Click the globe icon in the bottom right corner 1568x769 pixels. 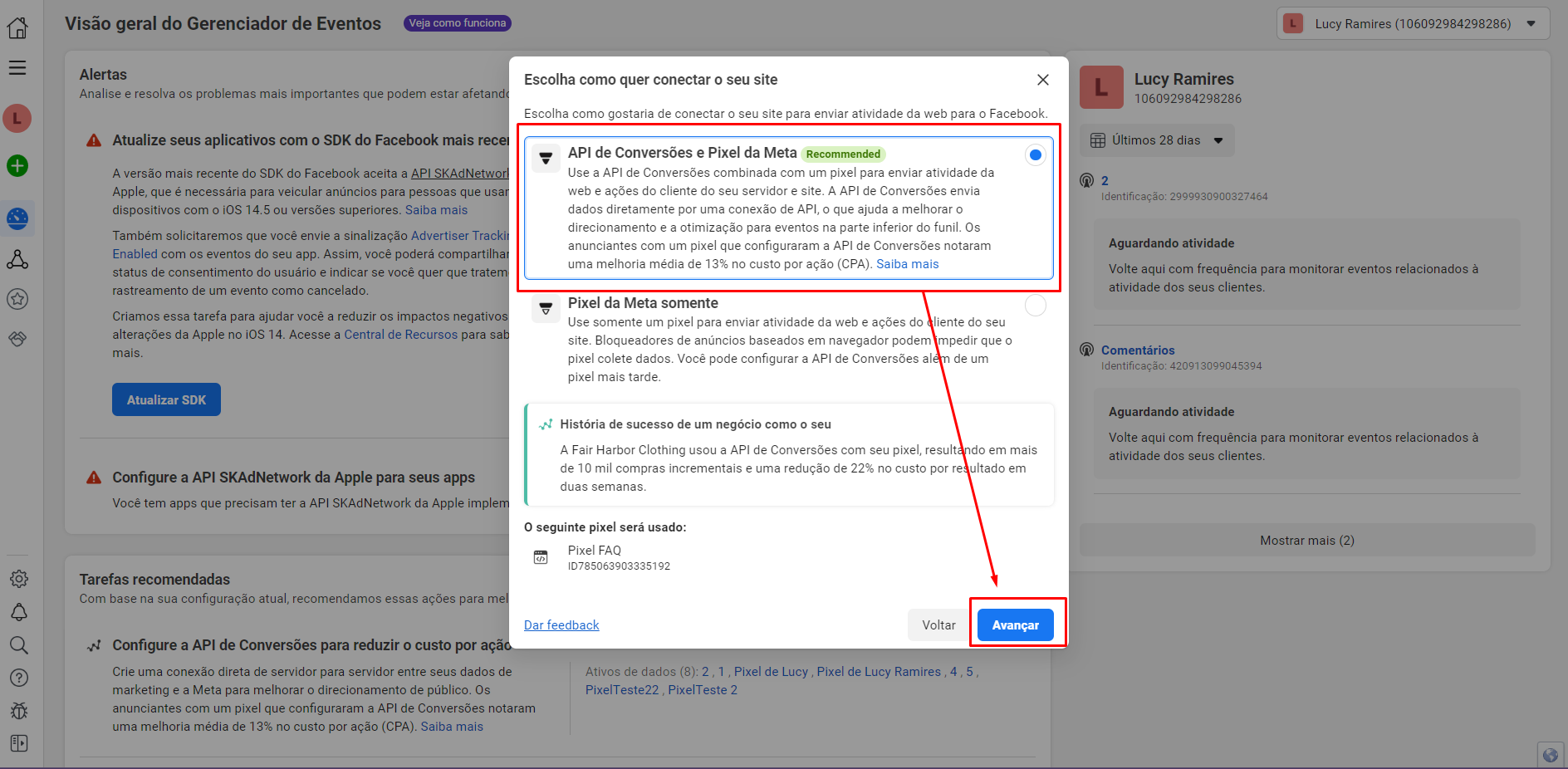tap(1550, 755)
